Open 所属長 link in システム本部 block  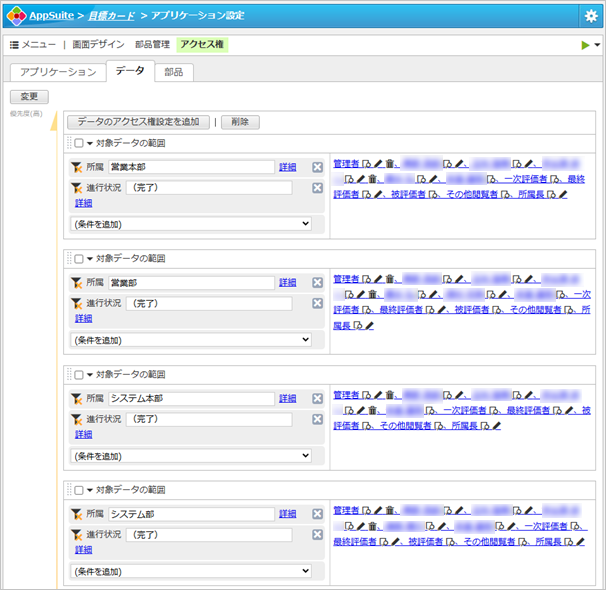[465, 426]
